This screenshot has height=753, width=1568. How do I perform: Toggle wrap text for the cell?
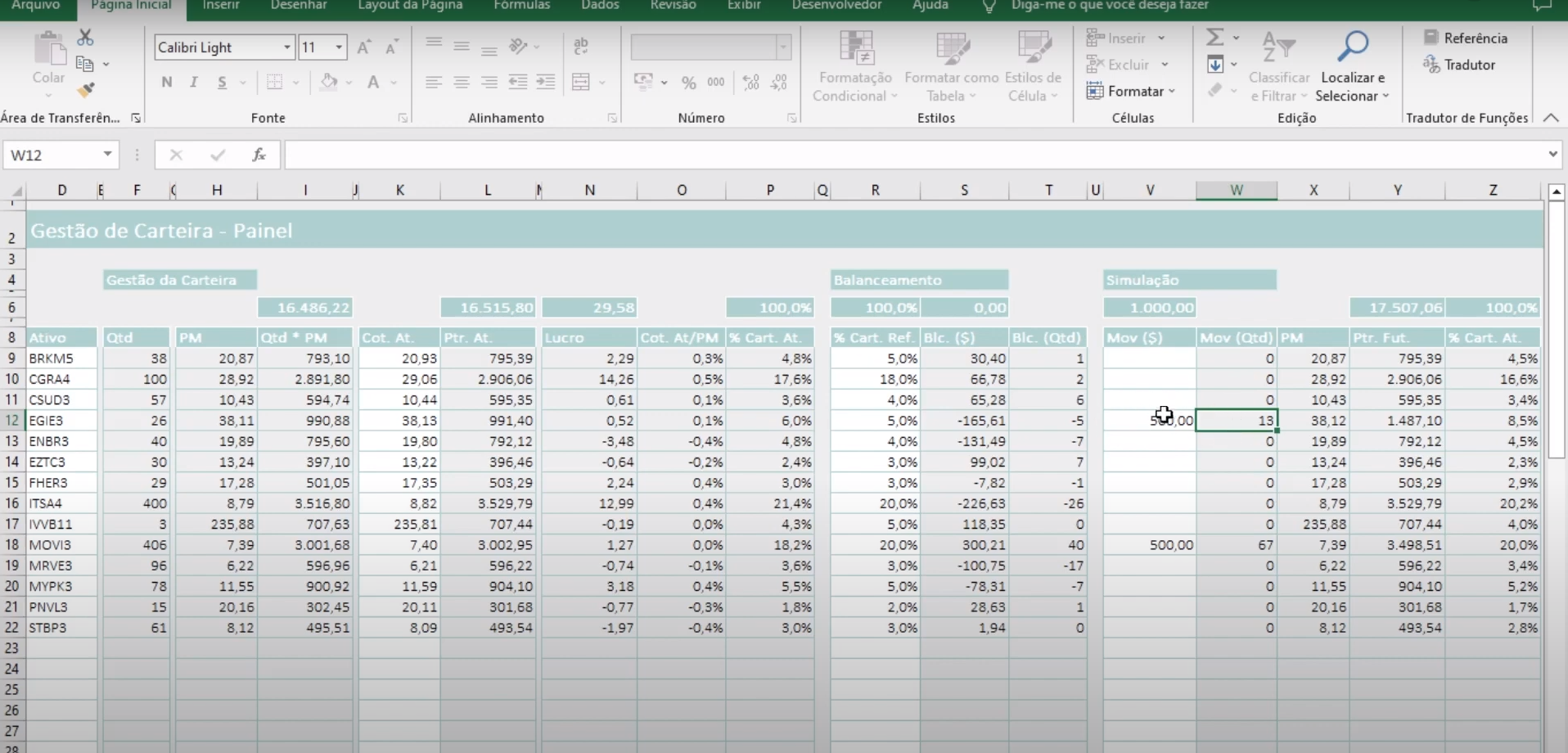pos(581,47)
